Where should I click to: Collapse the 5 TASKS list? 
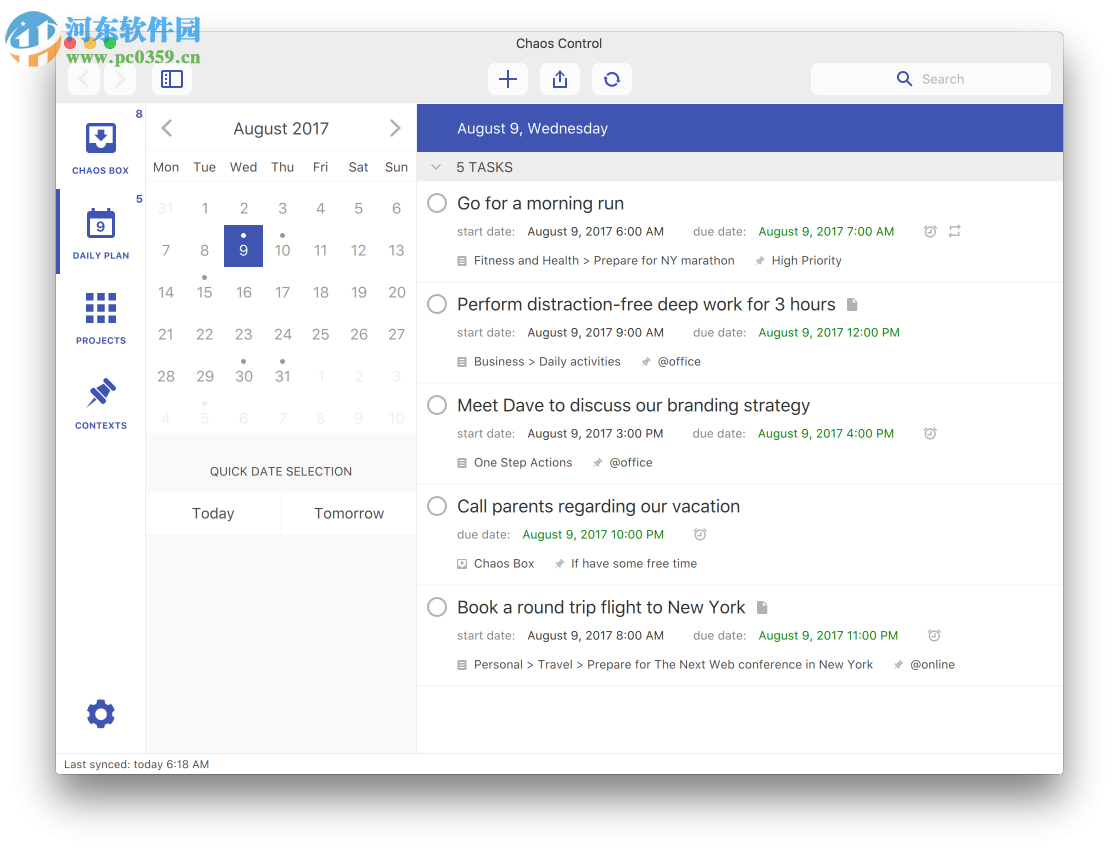click(435, 167)
